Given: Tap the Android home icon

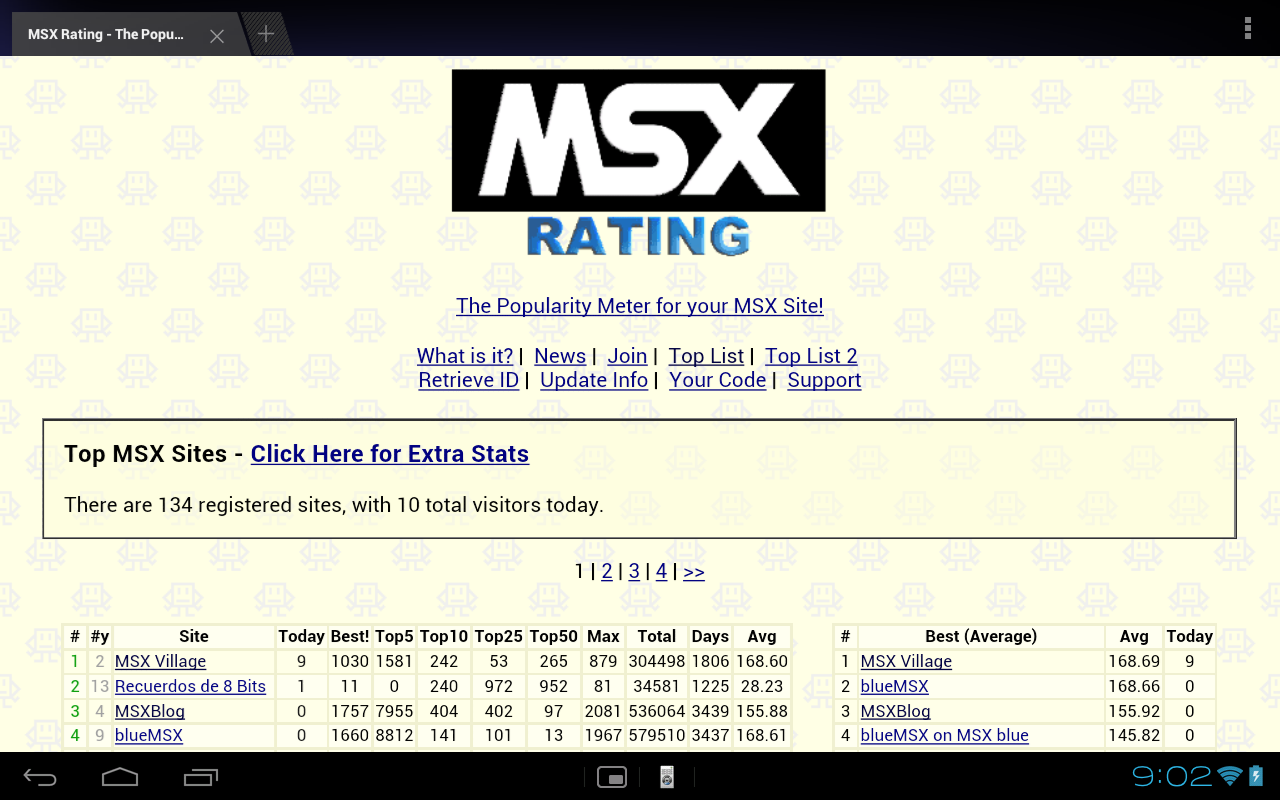Looking at the screenshot, I should point(120,777).
